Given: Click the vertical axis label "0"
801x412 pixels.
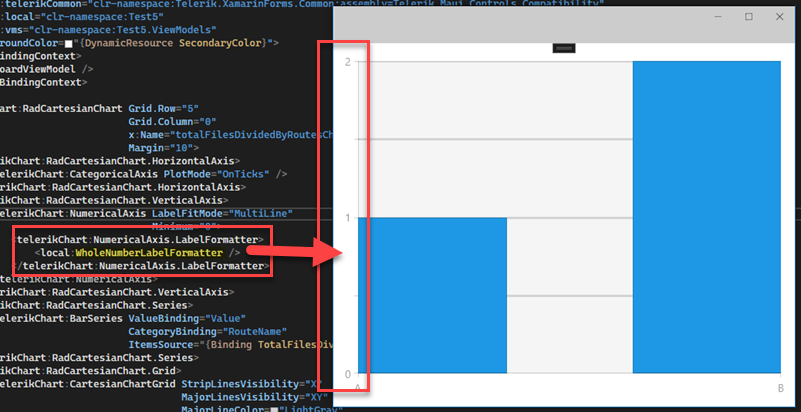Looking at the screenshot, I should click(348, 374).
